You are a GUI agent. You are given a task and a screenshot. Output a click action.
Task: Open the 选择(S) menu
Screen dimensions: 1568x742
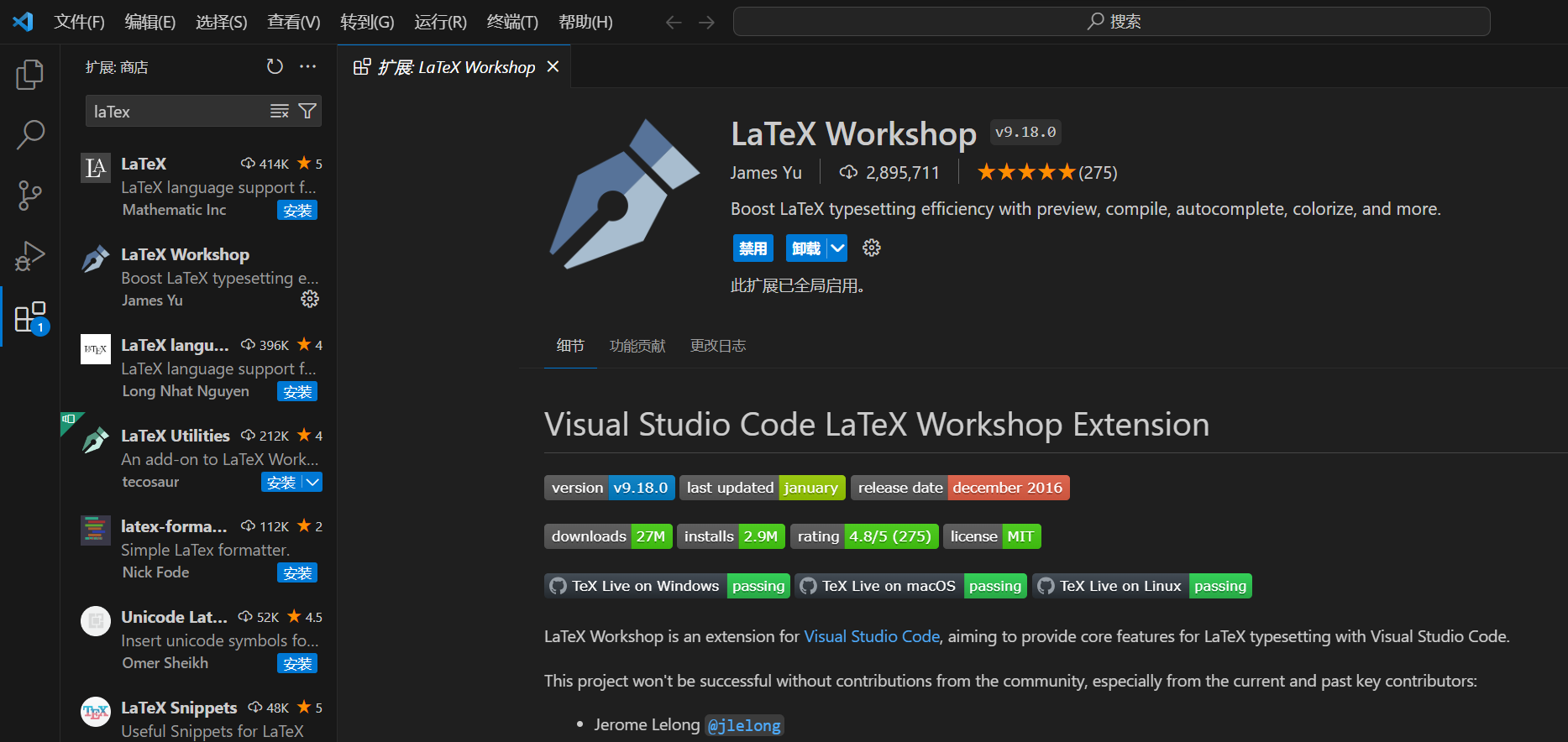tap(222, 22)
